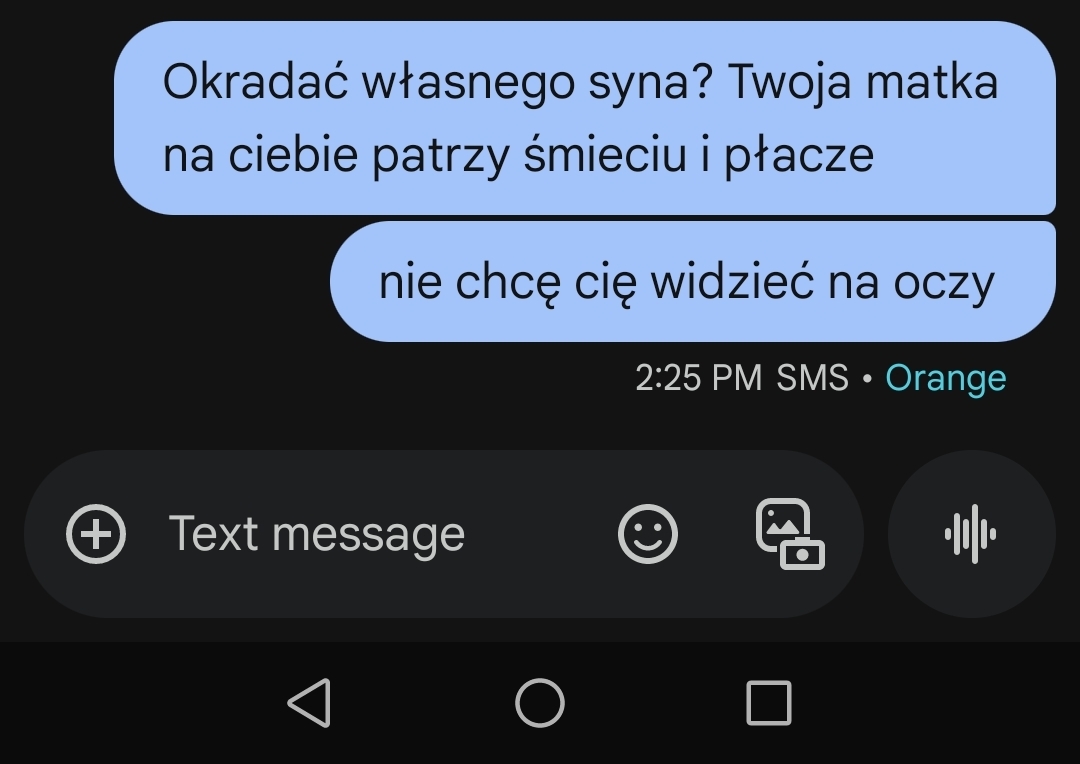Select the "nie chcę cię widzieć" message bubble
The height and width of the screenshot is (764, 1080).
(x=693, y=282)
